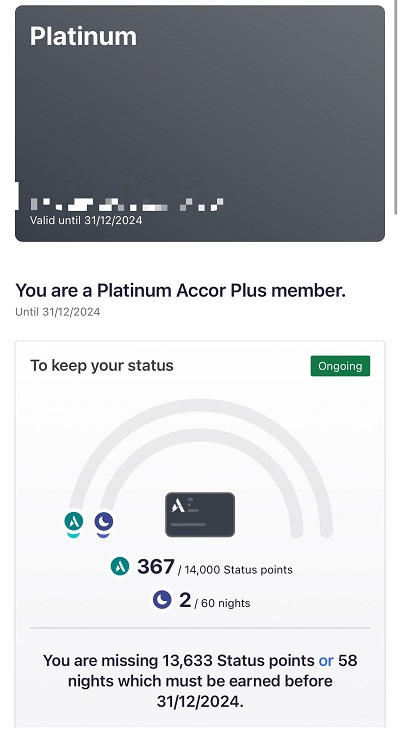
Task: Tap the purple moon nights marker on arc
Action: click(104, 521)
